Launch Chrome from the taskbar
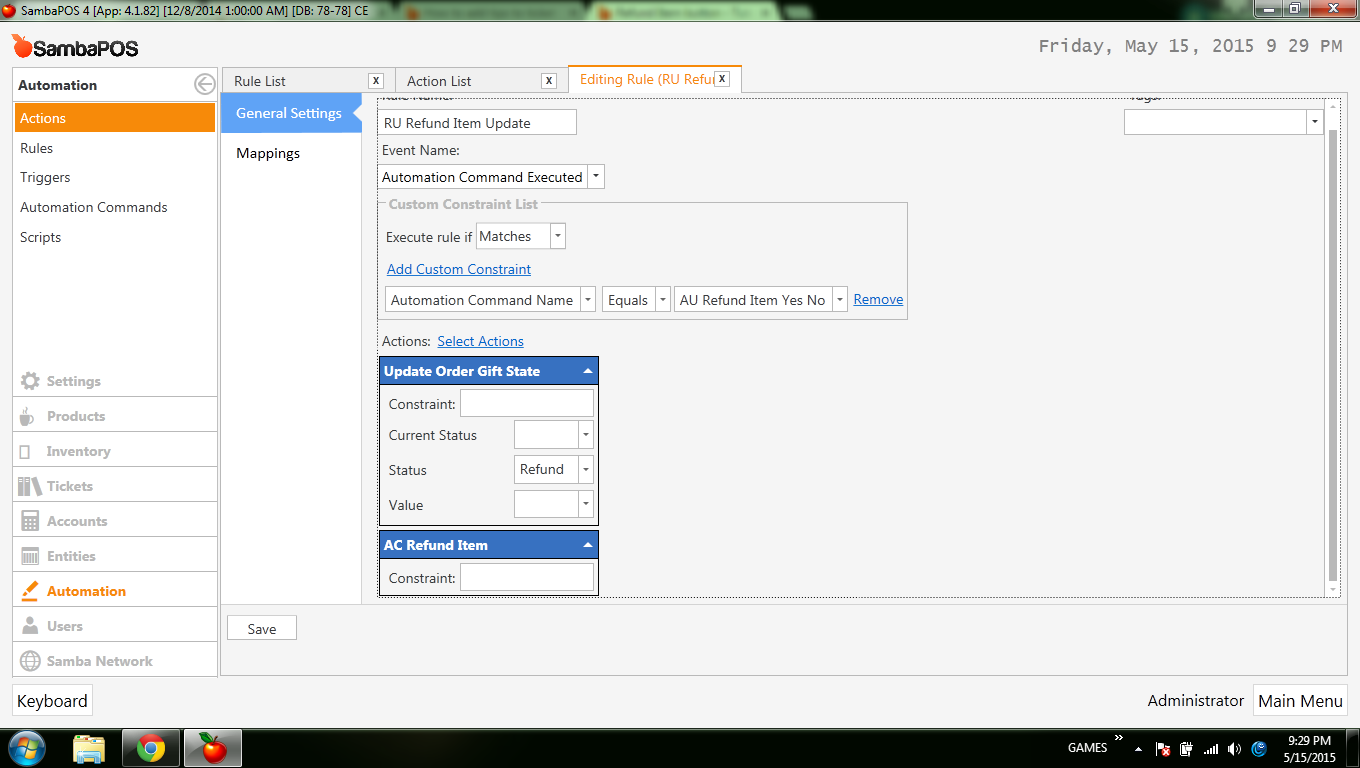The image size is (1360, 768). pyautogui.click(x=151, y=748)
